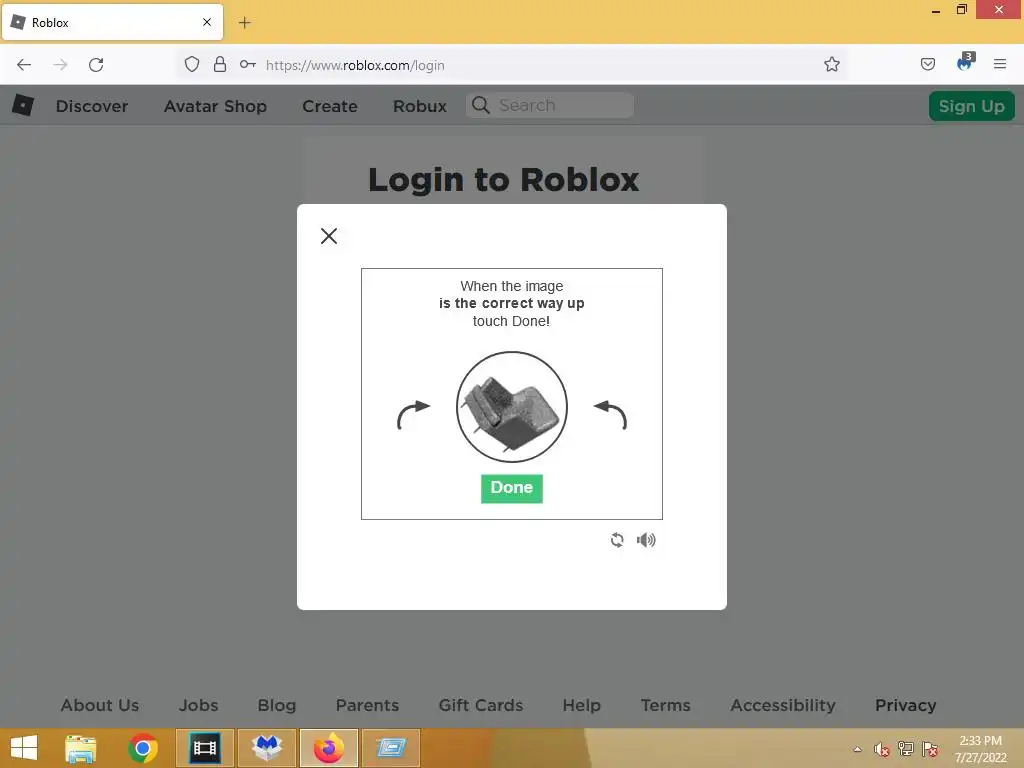Open the film strip video app in taskbar
This screenshot has width=1024, height=768.
(x=204, y=748)
